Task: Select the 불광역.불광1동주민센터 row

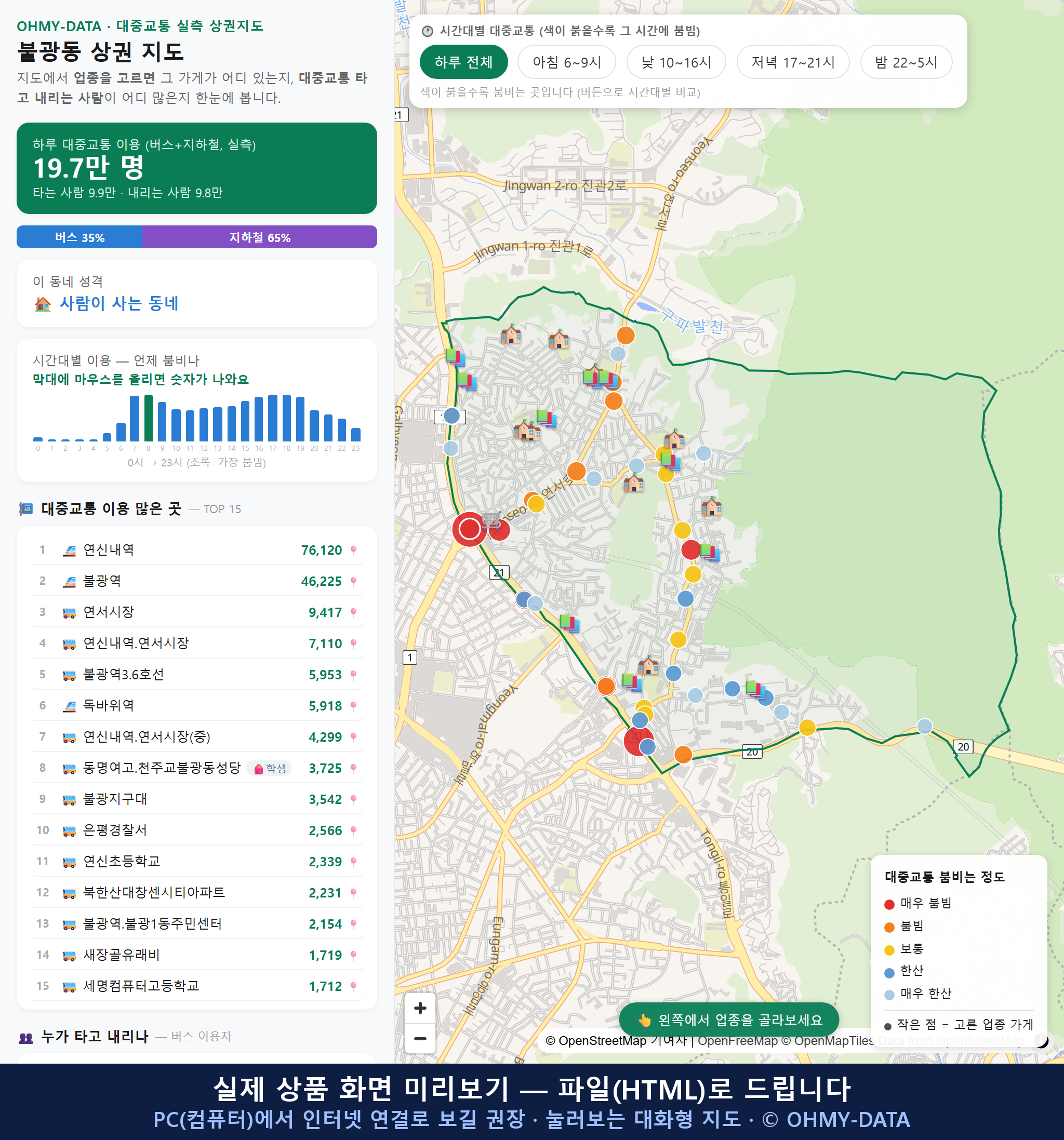Action: coord(197,924)
